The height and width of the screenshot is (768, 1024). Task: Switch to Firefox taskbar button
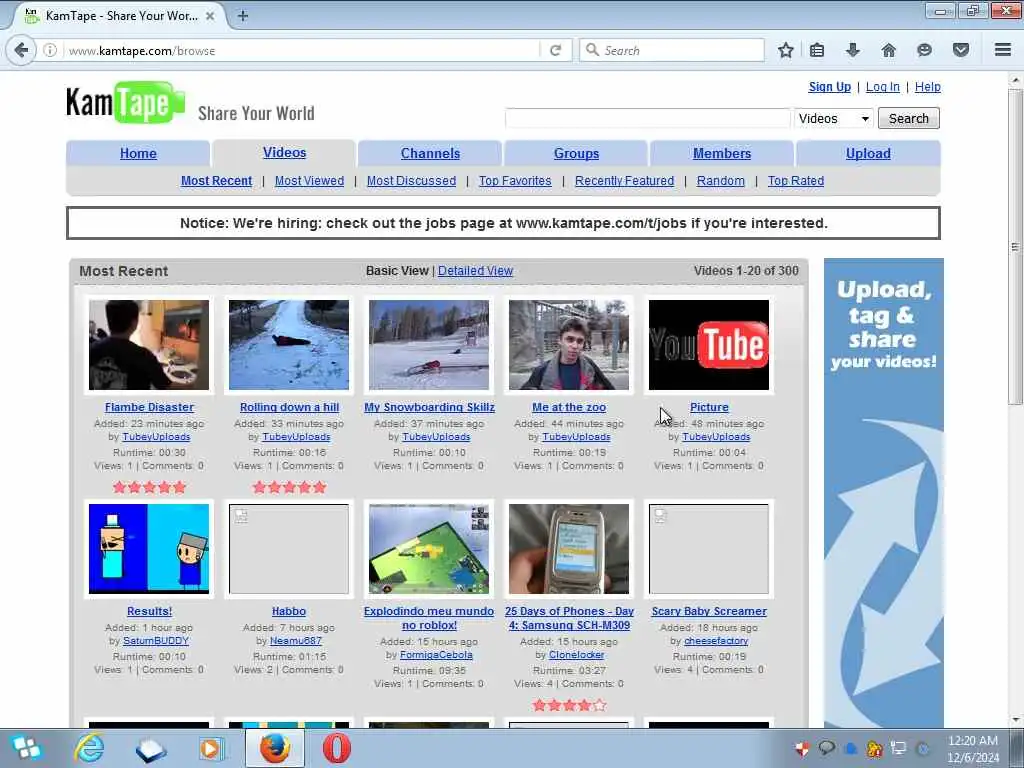(x=275, y=748)
